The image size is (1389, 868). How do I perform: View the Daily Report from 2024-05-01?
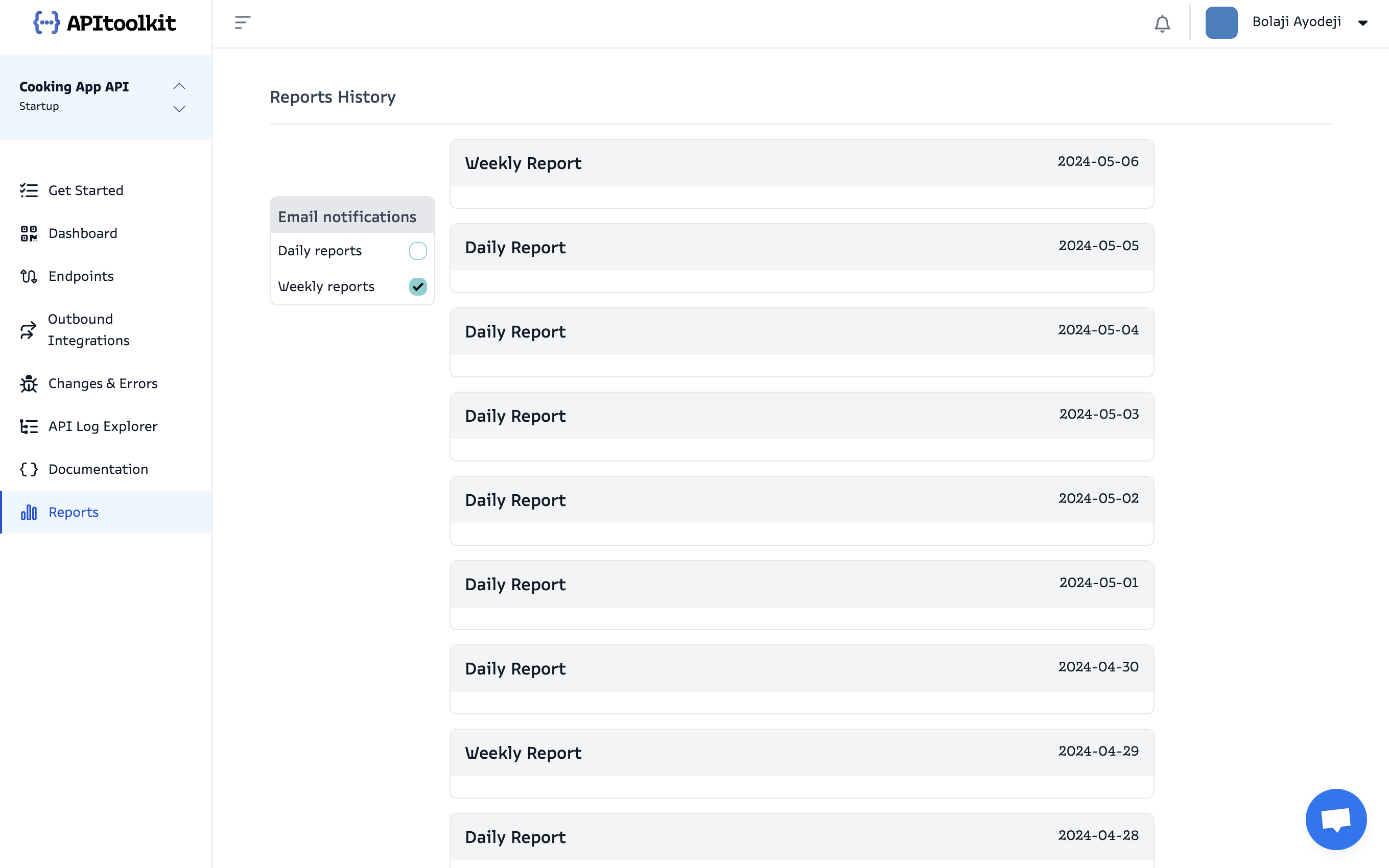click(801, 584)
